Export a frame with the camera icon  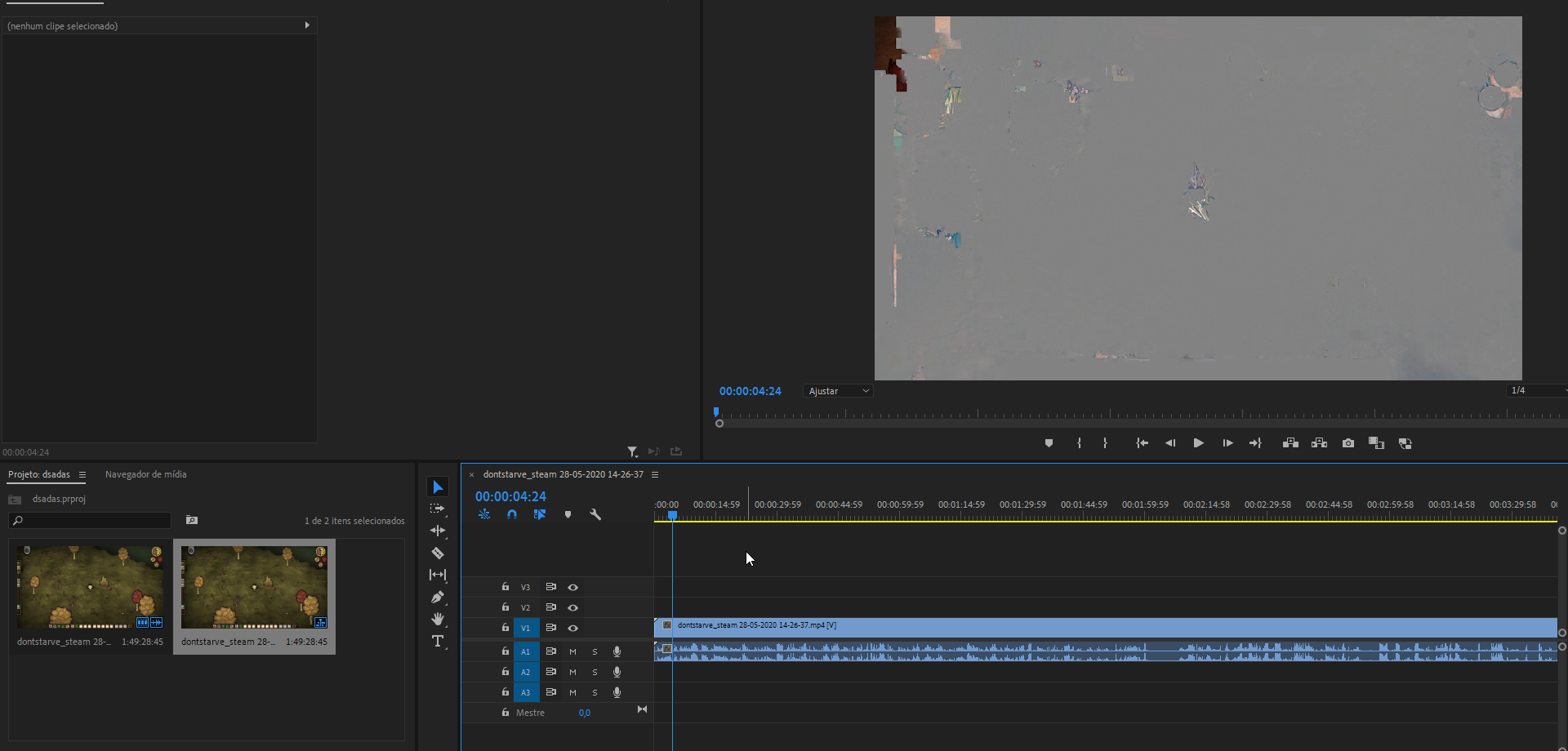tap(1347, 443)
